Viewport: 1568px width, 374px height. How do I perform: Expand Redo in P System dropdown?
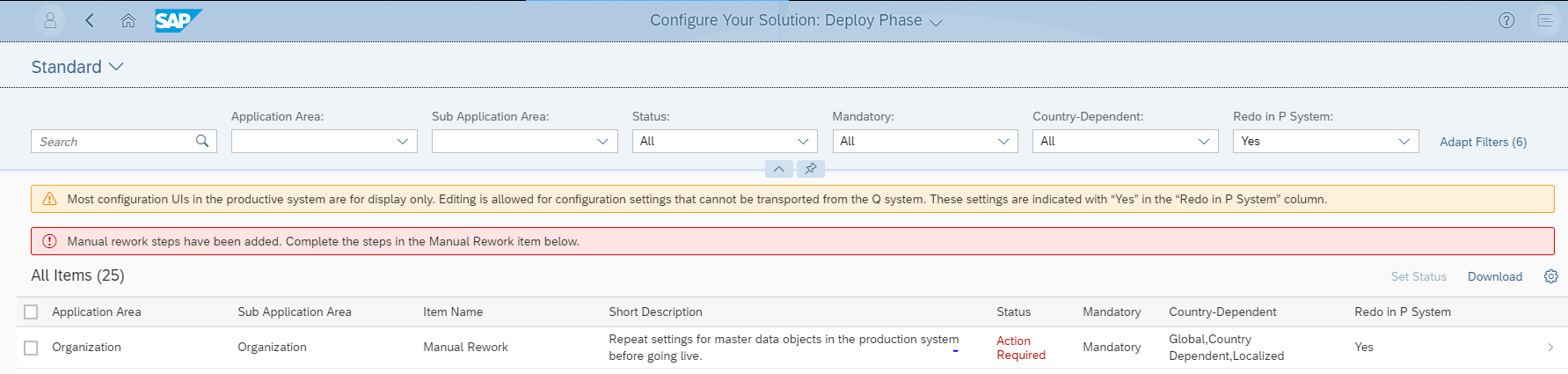[1326, 141]
